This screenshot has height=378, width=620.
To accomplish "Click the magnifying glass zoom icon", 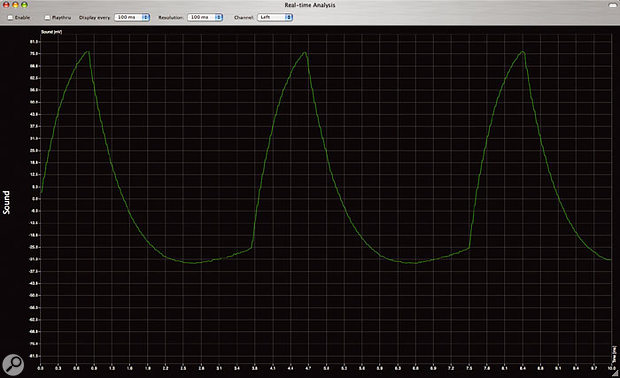I will pyautogui.click(x=13, y=365).
